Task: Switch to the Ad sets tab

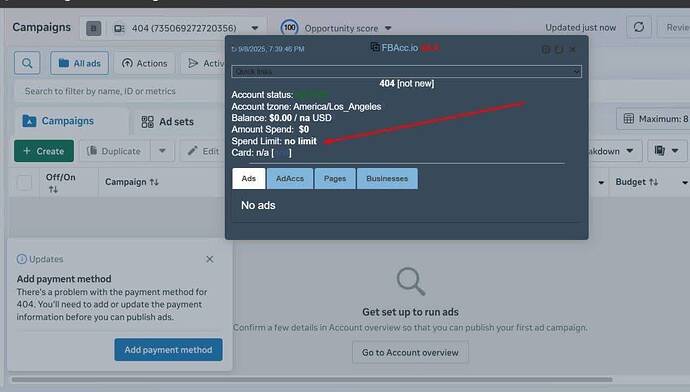Action: tap(168, 122)
